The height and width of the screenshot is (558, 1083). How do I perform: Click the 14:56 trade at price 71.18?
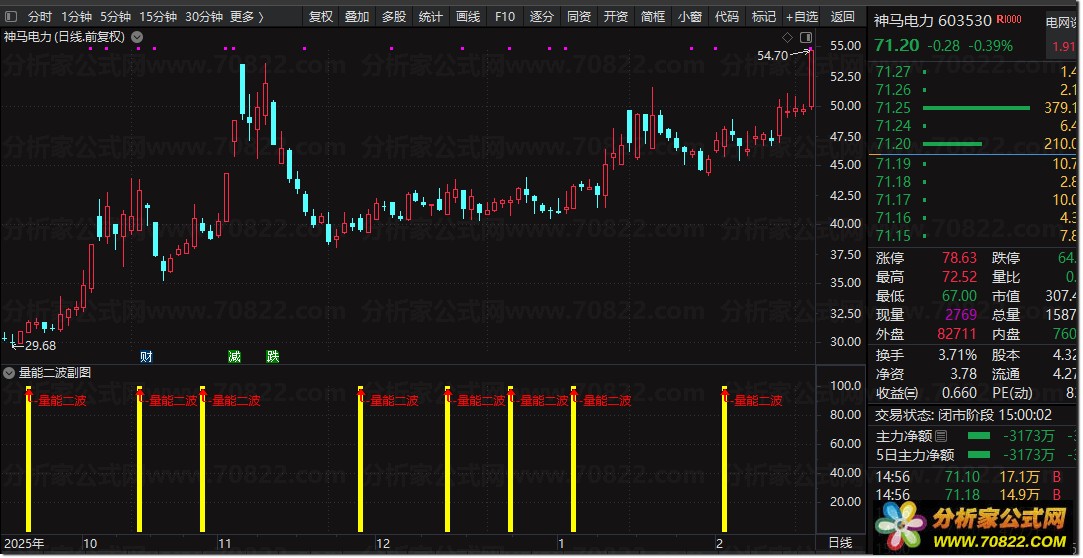click(975, 495)
